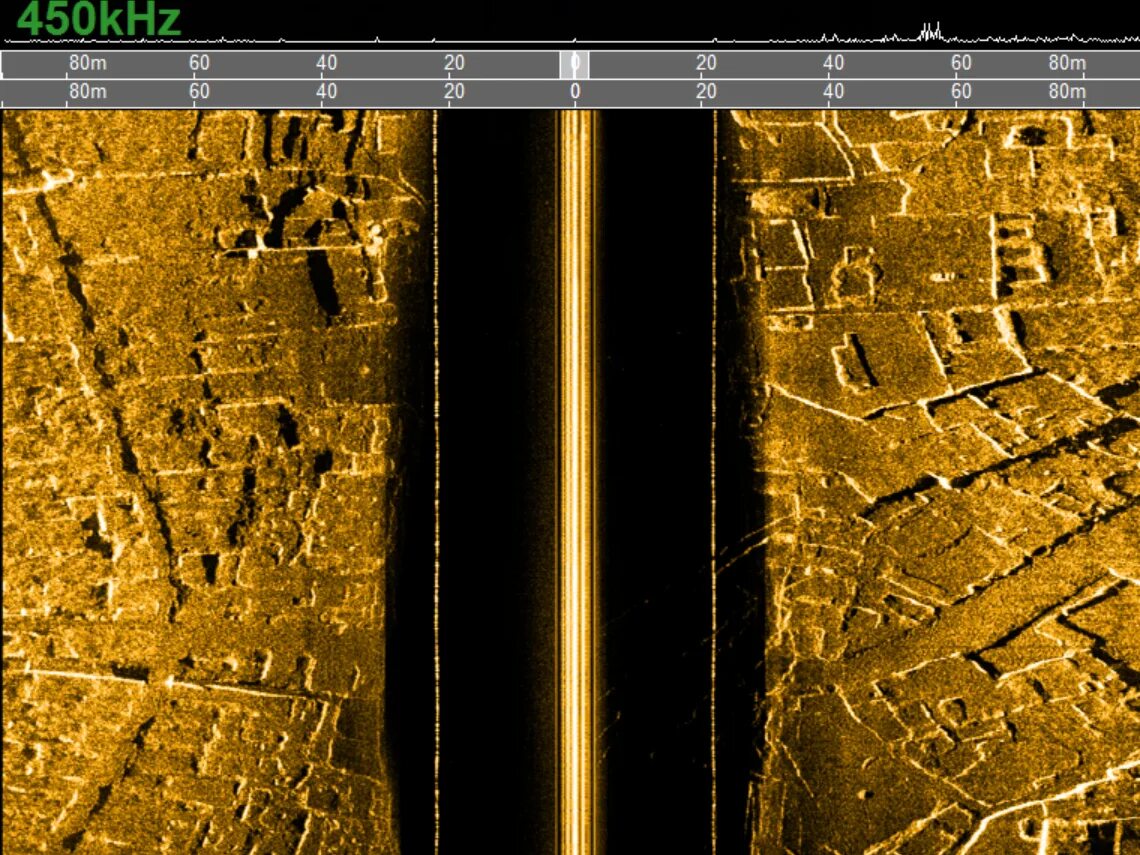
Task: Click the 40 label on the right range scale
Action: pos(833,62)
